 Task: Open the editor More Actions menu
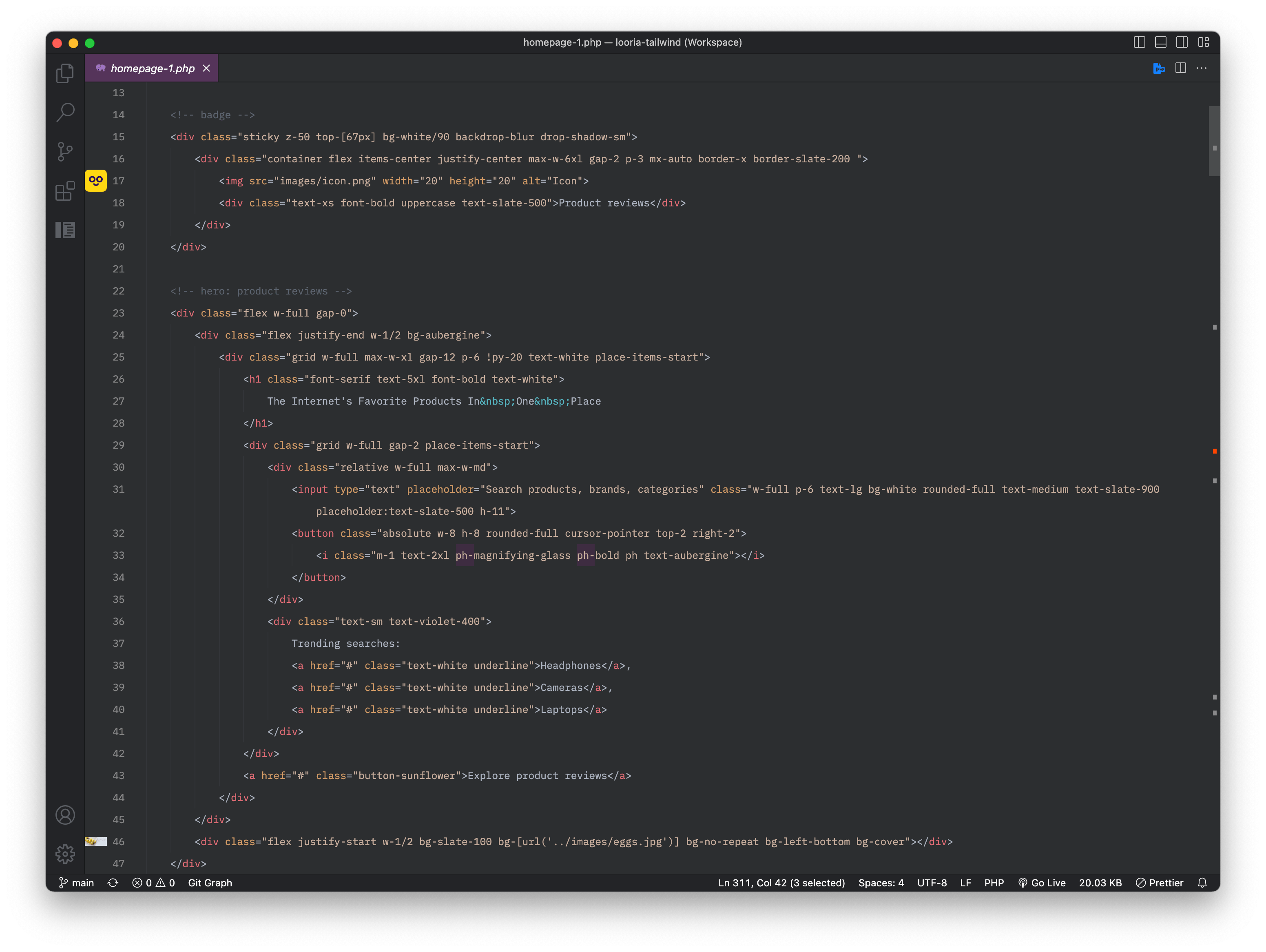tap(1201, 68)
